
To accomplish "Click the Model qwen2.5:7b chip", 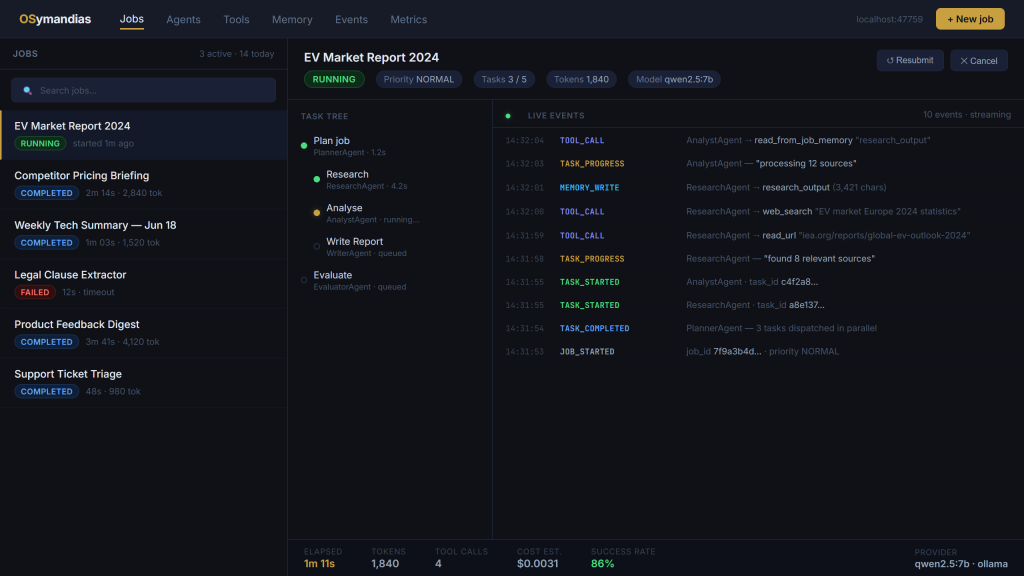I will (674, 79).
